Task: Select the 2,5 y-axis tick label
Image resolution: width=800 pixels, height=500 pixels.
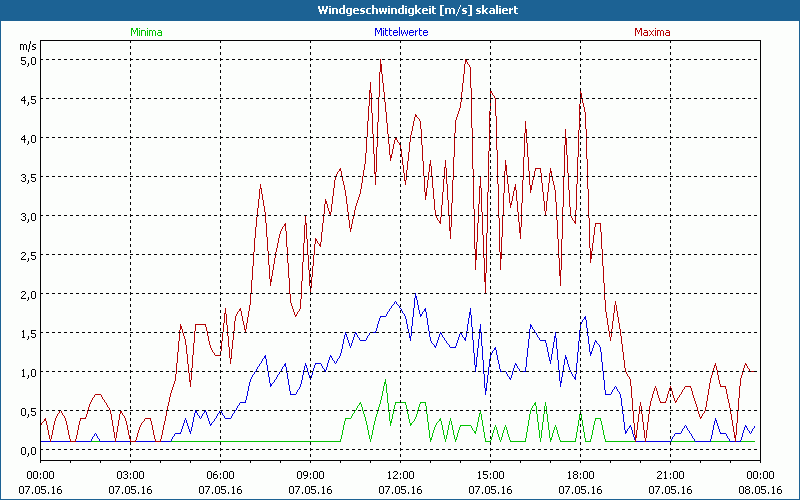Action: tap(29, 255)
